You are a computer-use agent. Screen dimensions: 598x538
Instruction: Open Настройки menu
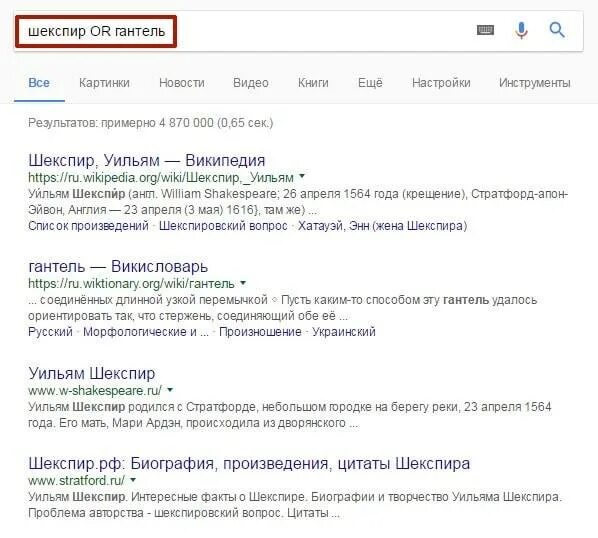(441, 83)
